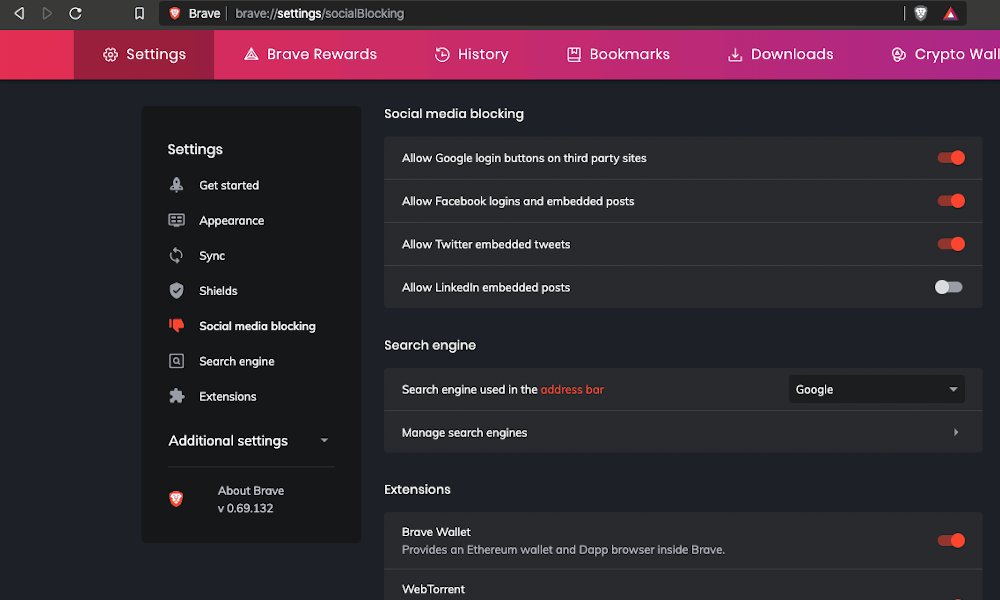Click the download icon beside Downloads tab

(x=735, y=55)
